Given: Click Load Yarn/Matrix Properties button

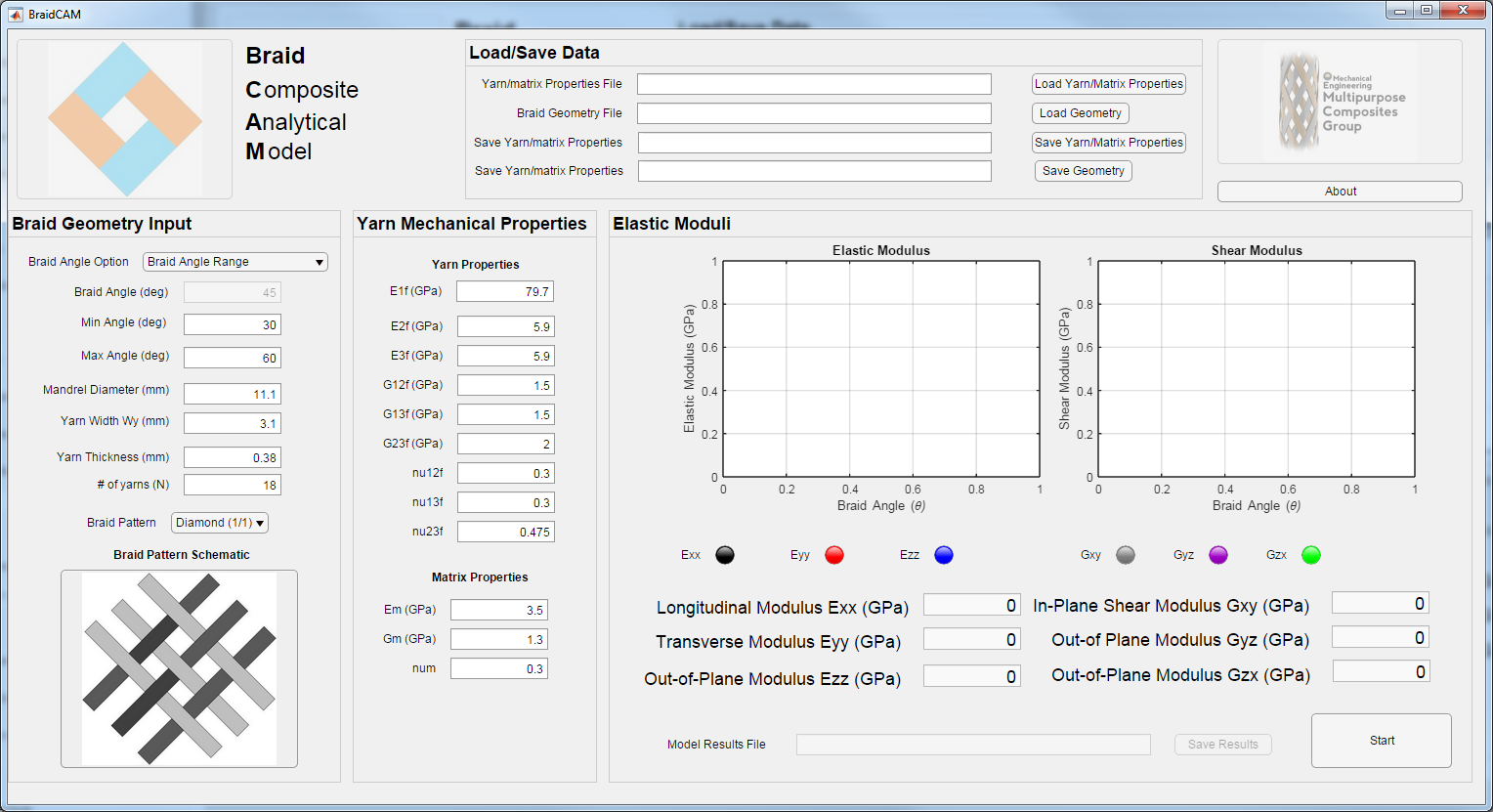Looking at the screenshot, I should pyautogui.click(x=1109, y=84).
